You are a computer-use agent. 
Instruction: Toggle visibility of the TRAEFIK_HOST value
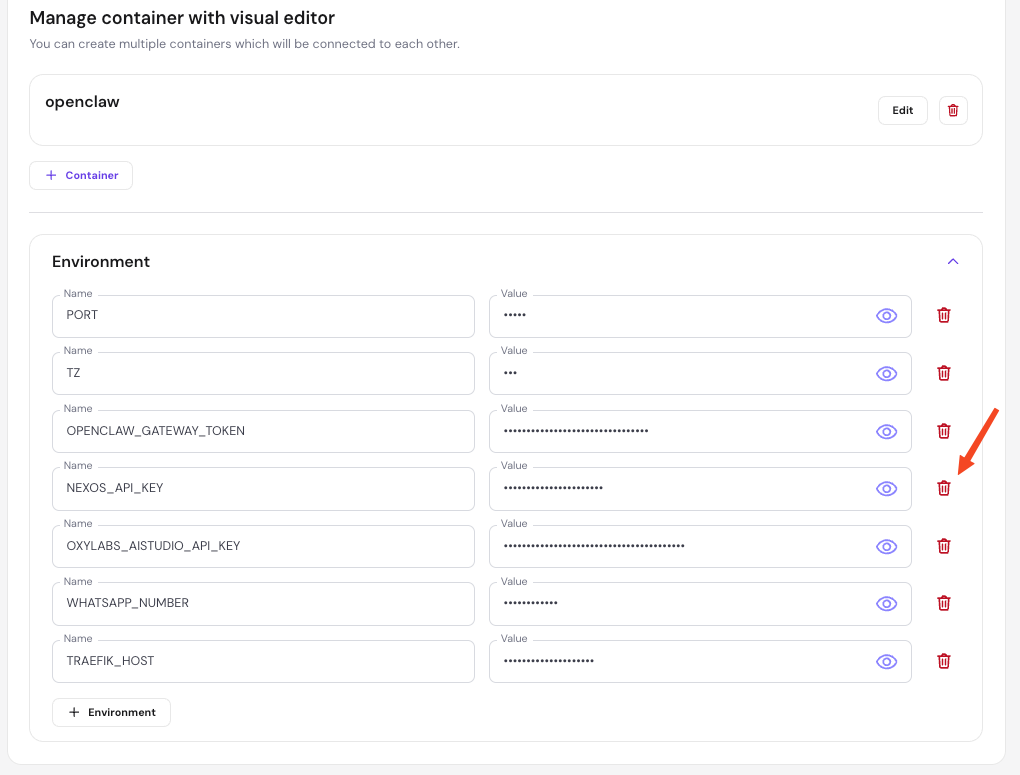coord(886,662)
